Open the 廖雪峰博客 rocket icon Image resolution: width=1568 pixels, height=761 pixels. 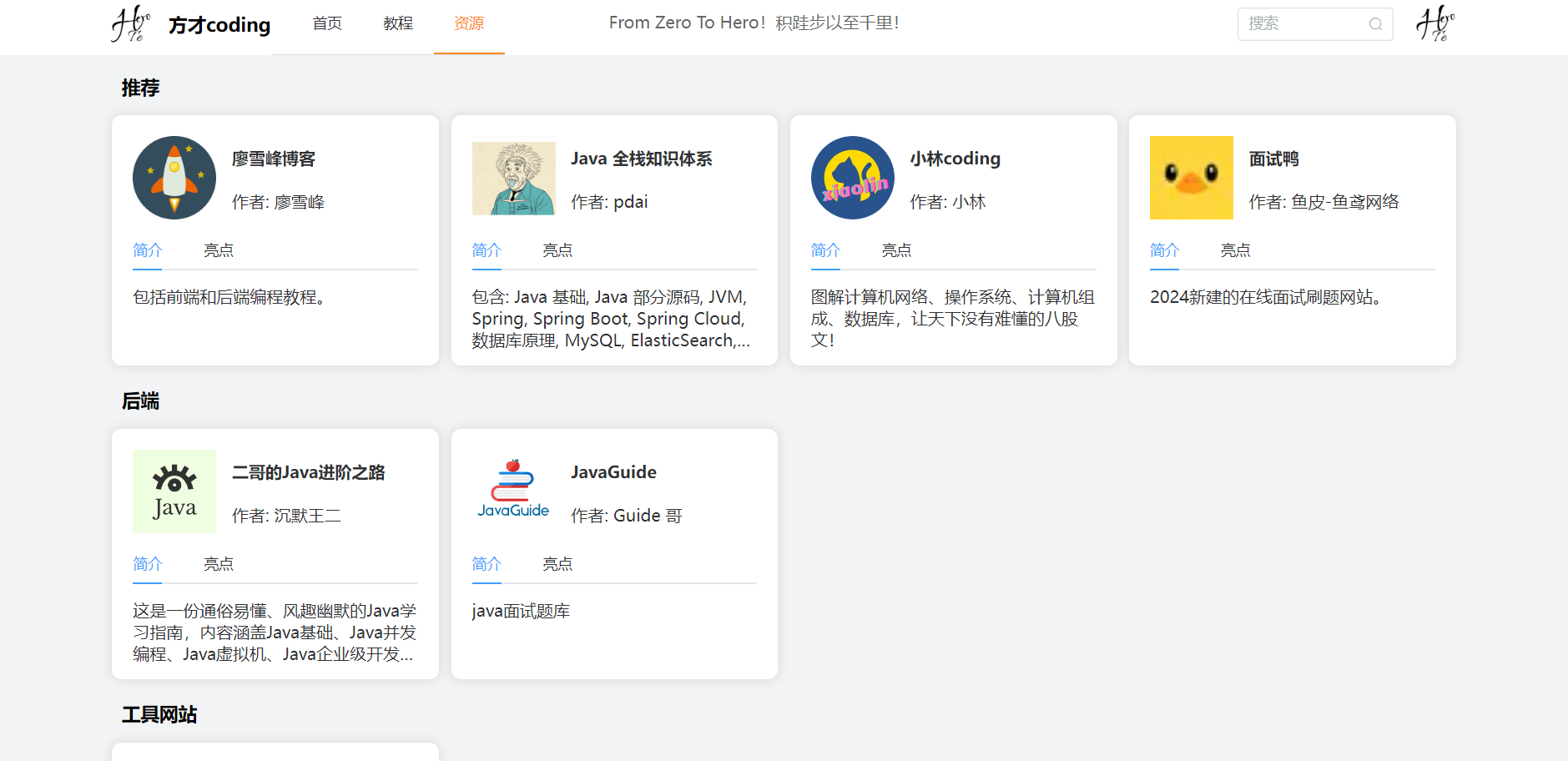(174, 178)
